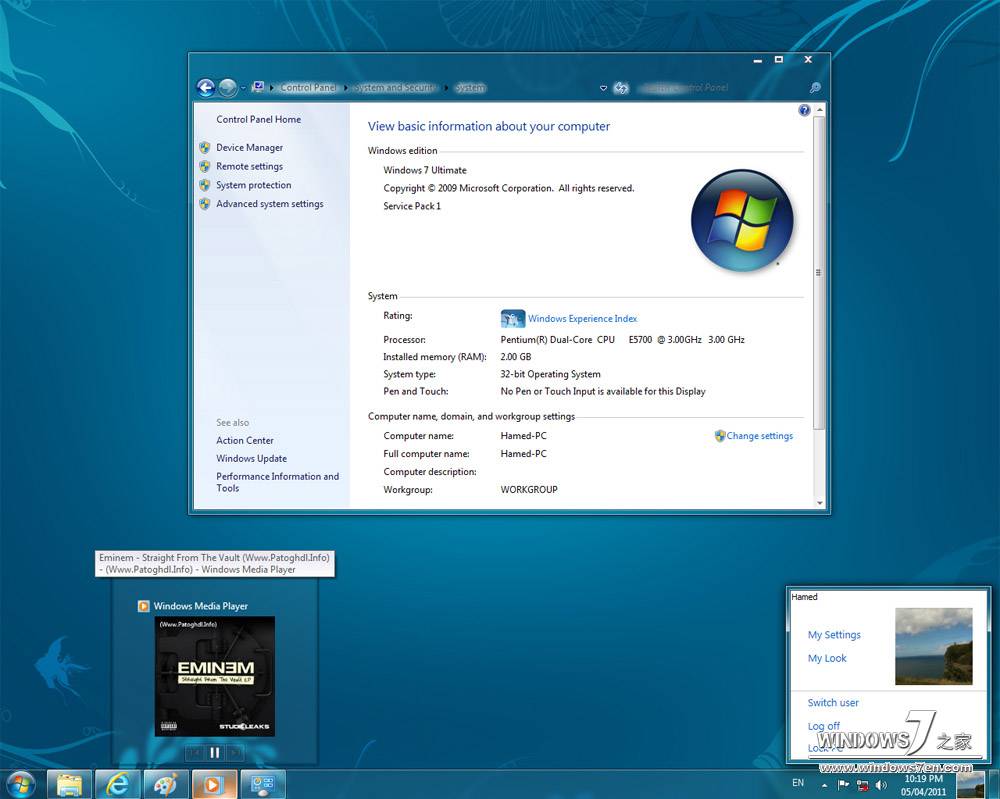The image size is (1000, 799).
Task: Click the back navigation arrow
Action: [206, 88]
